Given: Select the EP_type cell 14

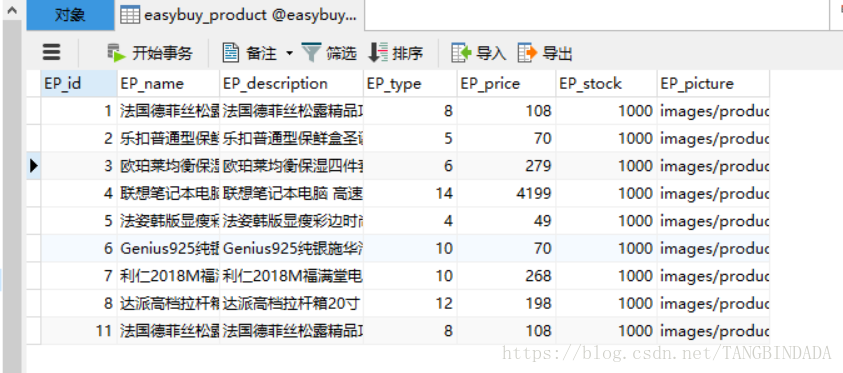Looking at the screenshot, I should pyautogui.click(x=410, y=193).
